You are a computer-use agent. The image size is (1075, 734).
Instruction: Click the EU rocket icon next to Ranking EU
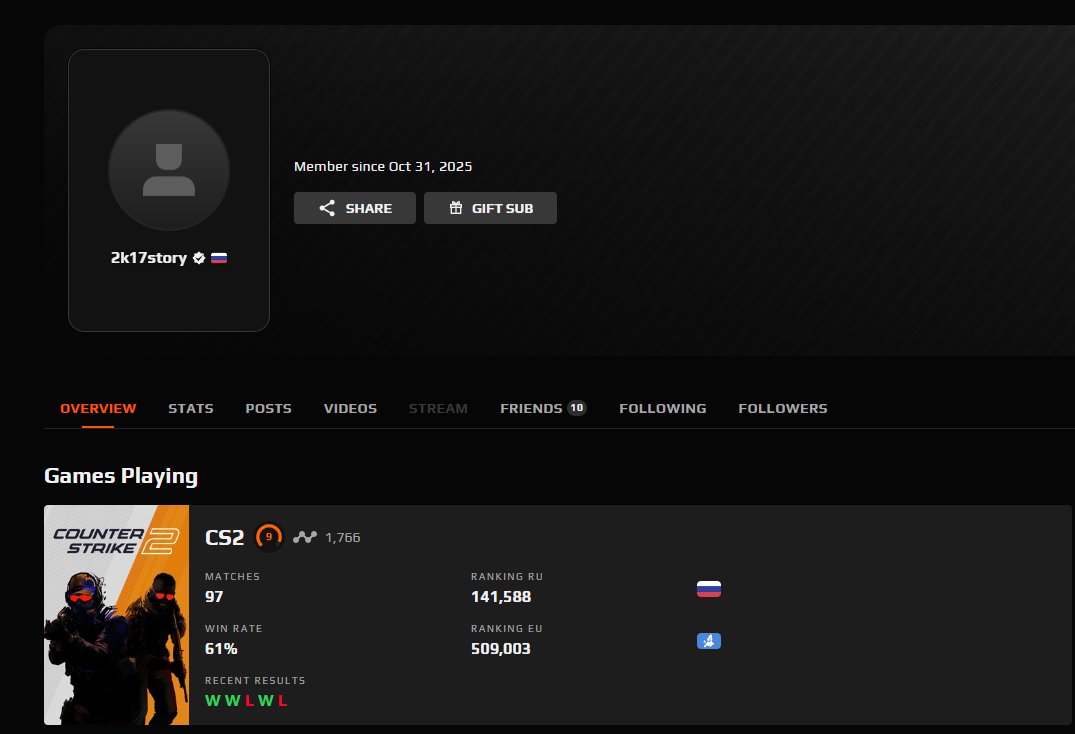point(708,640)
